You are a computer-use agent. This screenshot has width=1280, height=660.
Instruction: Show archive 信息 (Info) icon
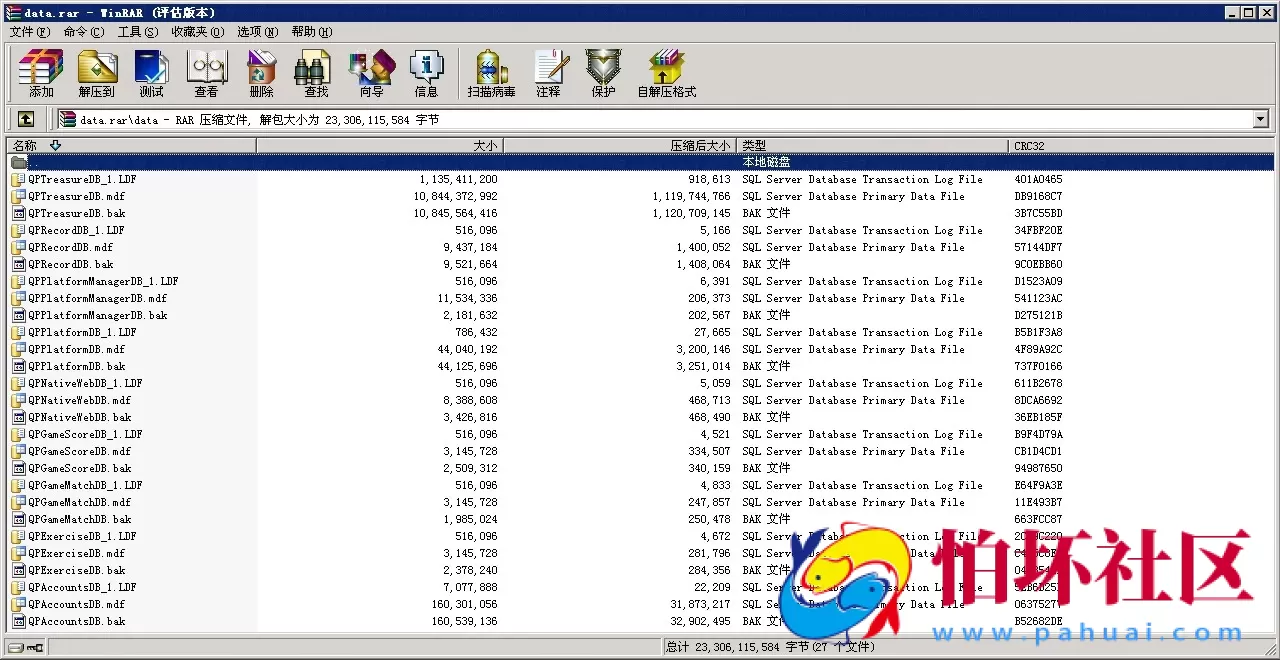[426, 73]
